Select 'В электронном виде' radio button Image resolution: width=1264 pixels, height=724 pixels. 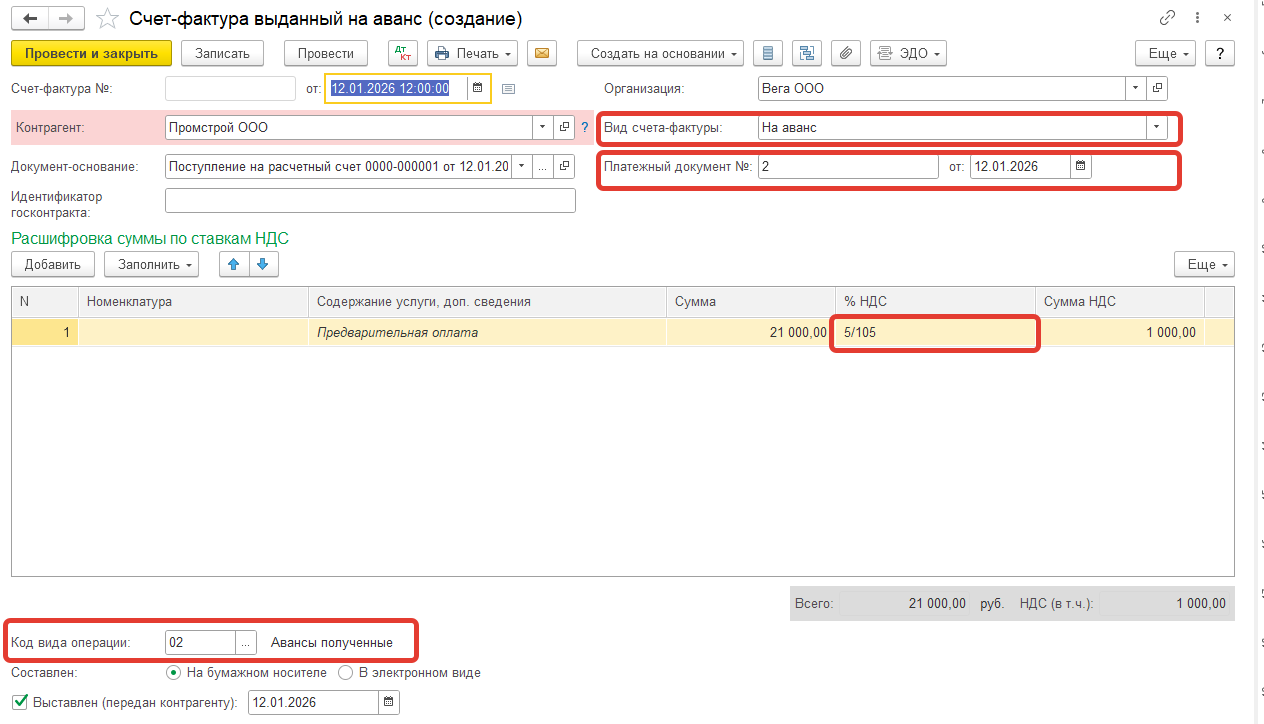tap(346, 673)
